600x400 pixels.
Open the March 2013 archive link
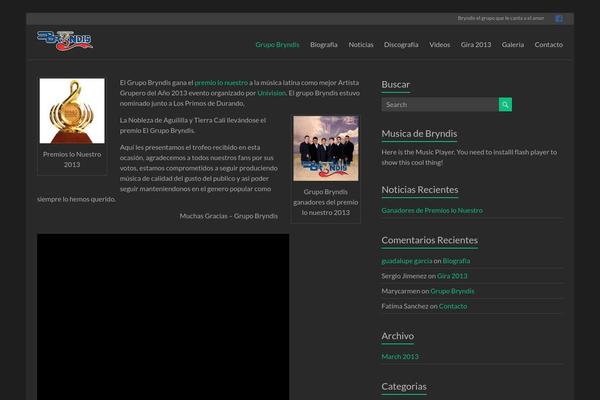click(x=400, y=357)
